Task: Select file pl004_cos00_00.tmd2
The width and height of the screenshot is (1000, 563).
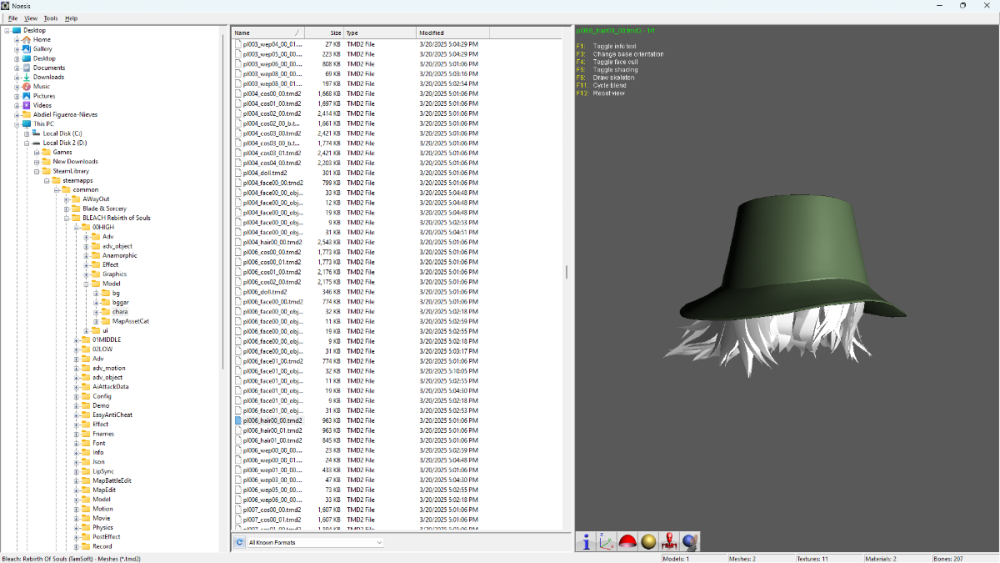Action: click(x=272, y=94)
